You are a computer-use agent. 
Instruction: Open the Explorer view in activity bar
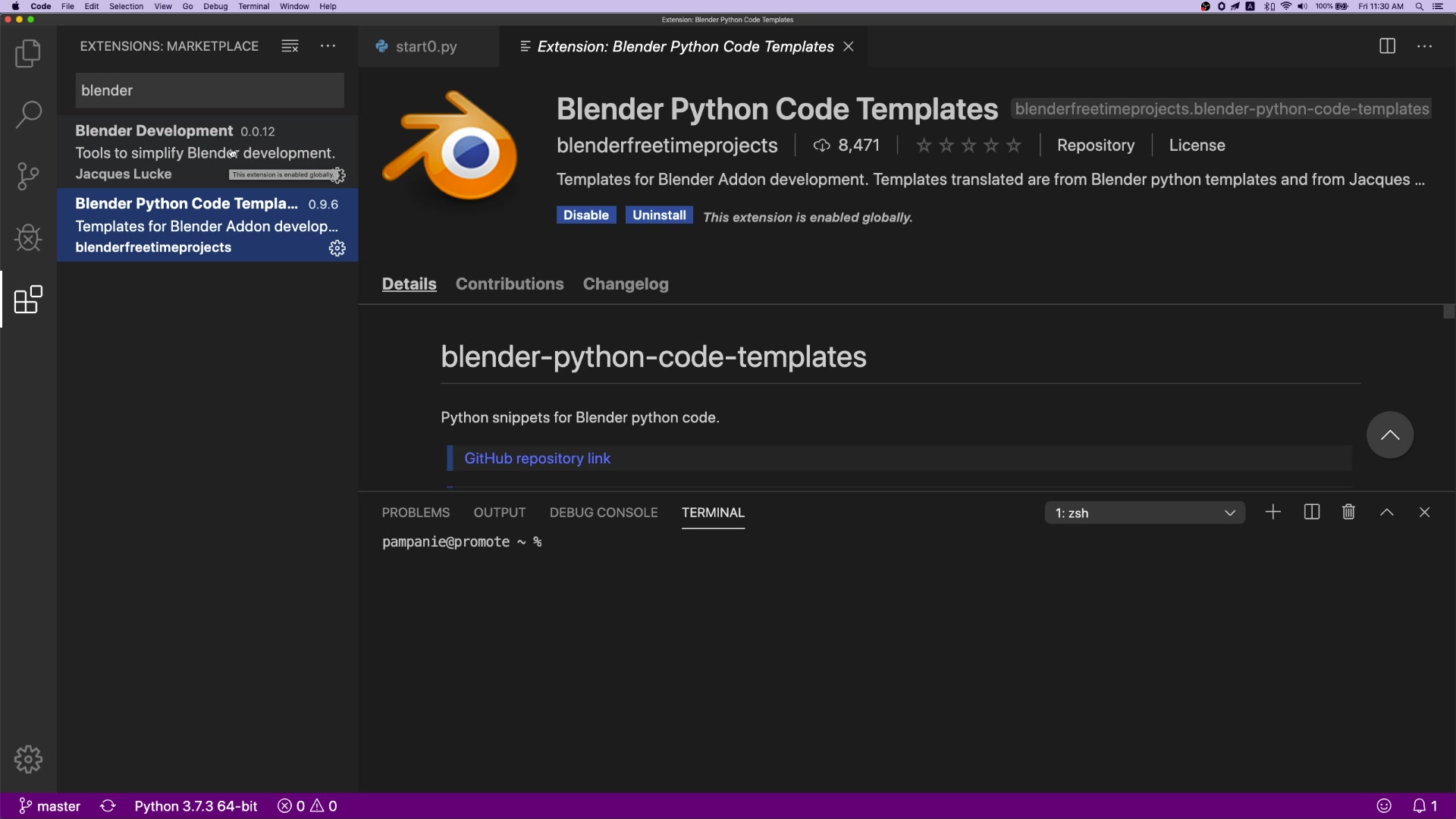(x=28, y=54)
